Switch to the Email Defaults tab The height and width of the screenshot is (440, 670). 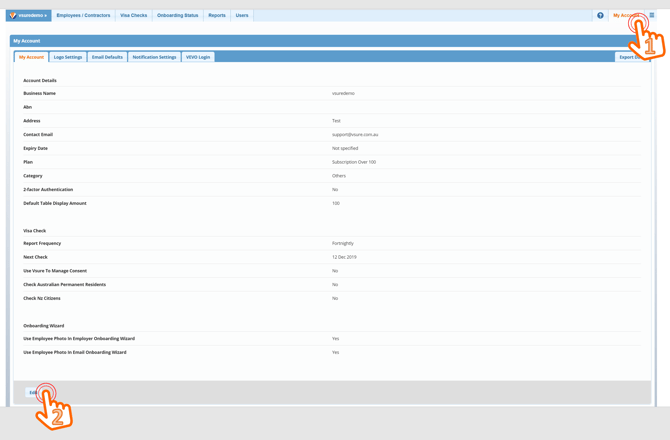107,57
